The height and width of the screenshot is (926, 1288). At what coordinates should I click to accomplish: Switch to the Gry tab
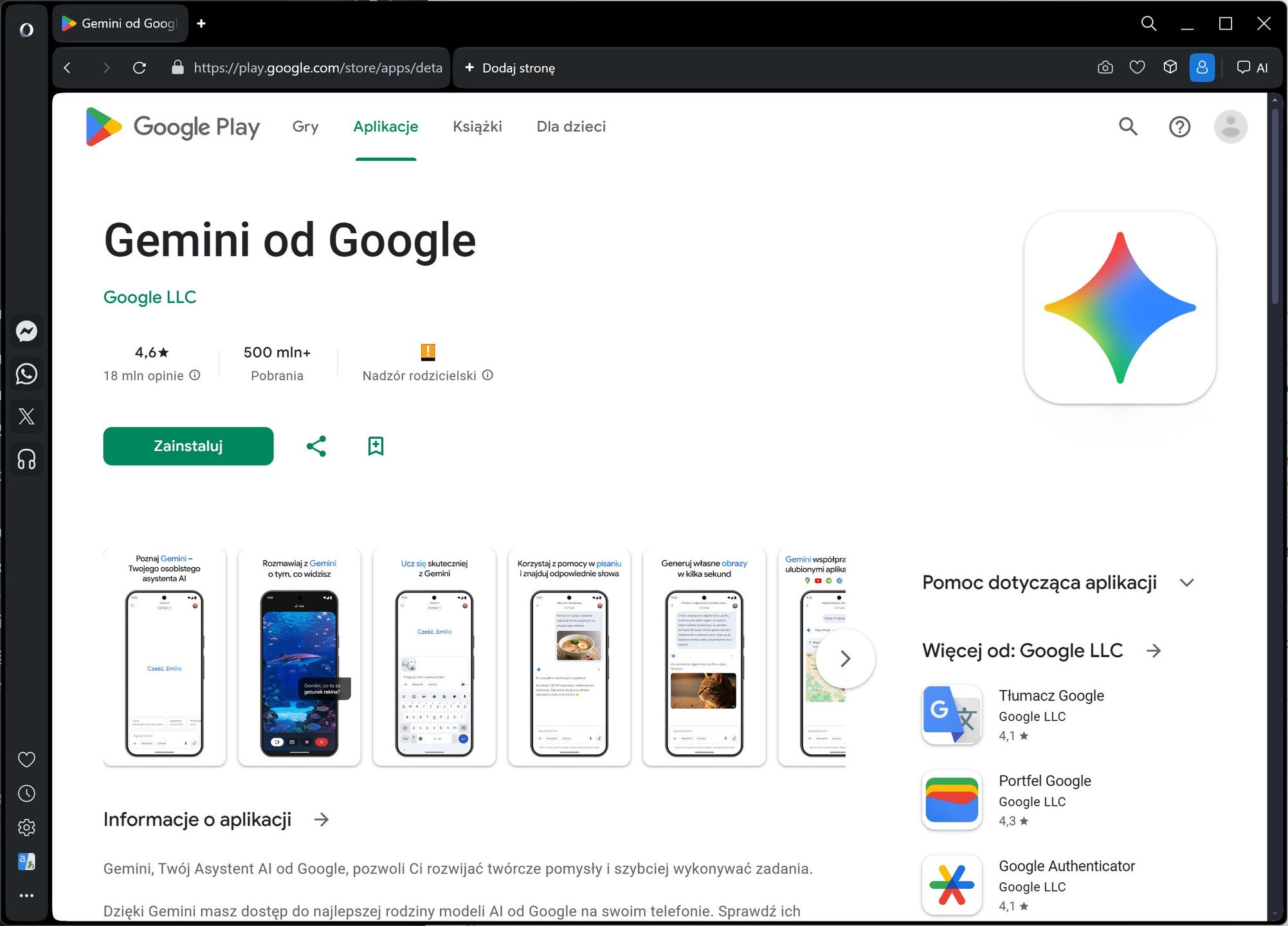[x=305, y=127]
